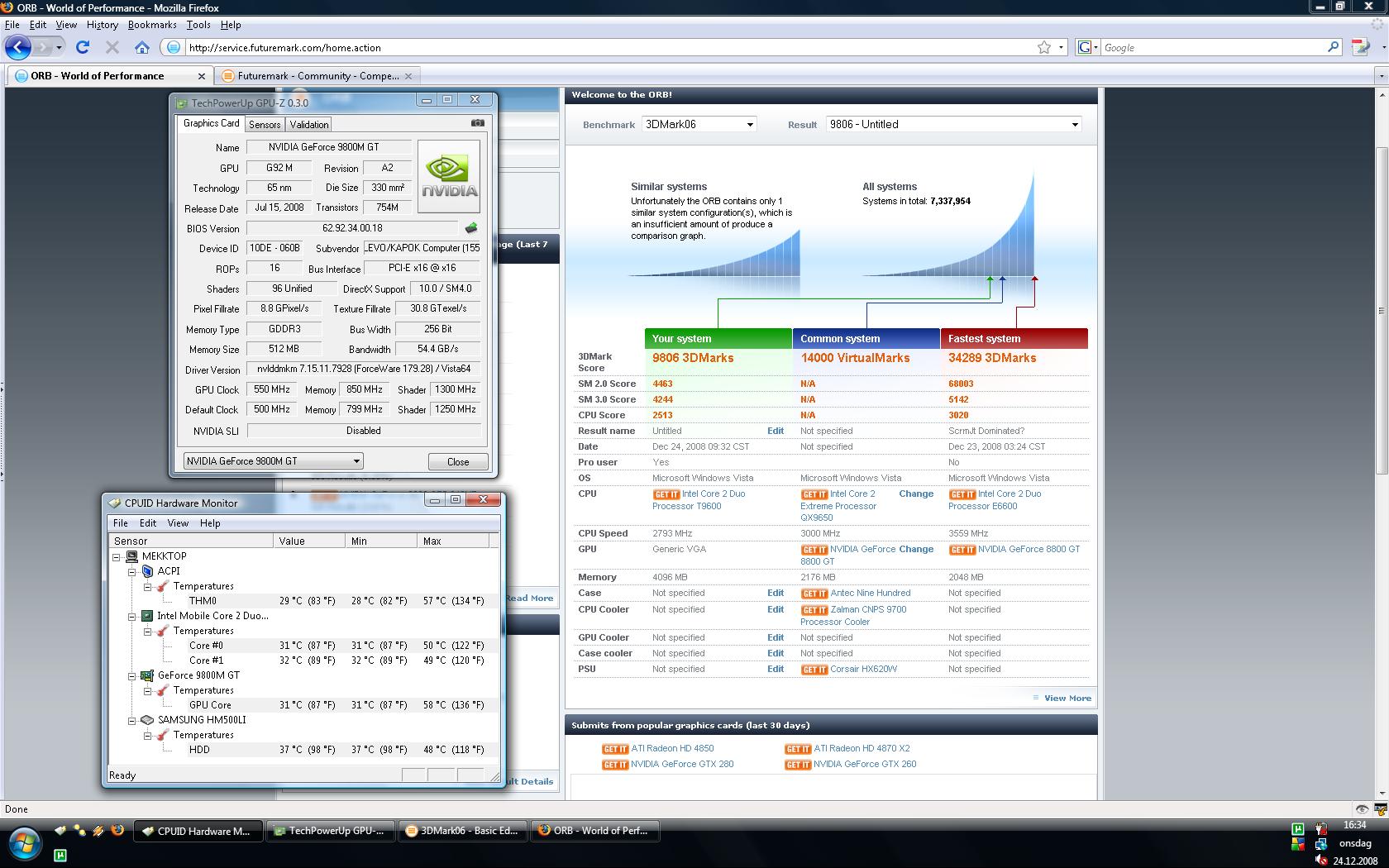Click Change link for Common system GPU
This screenshot has height=868, width=1389.
click(x=916, y=549)
